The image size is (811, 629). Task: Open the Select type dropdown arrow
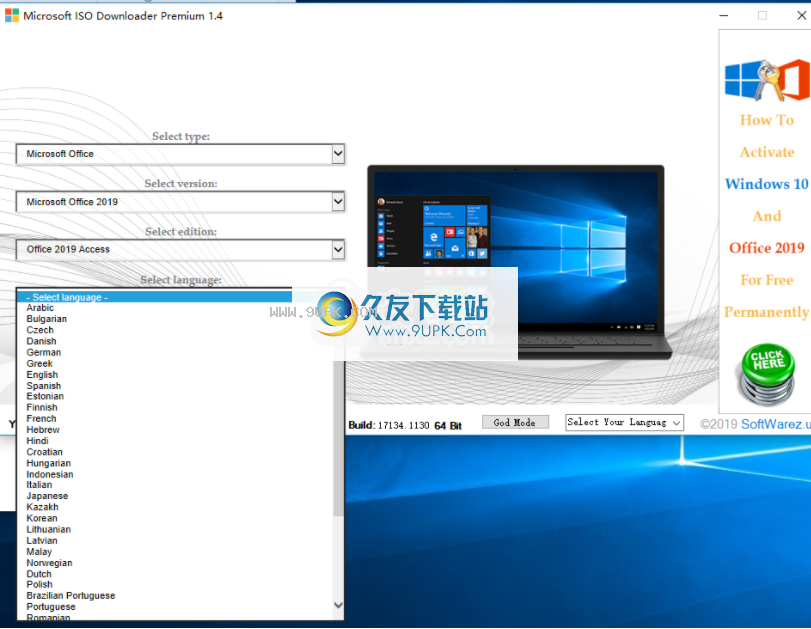(x=338, y=154)
